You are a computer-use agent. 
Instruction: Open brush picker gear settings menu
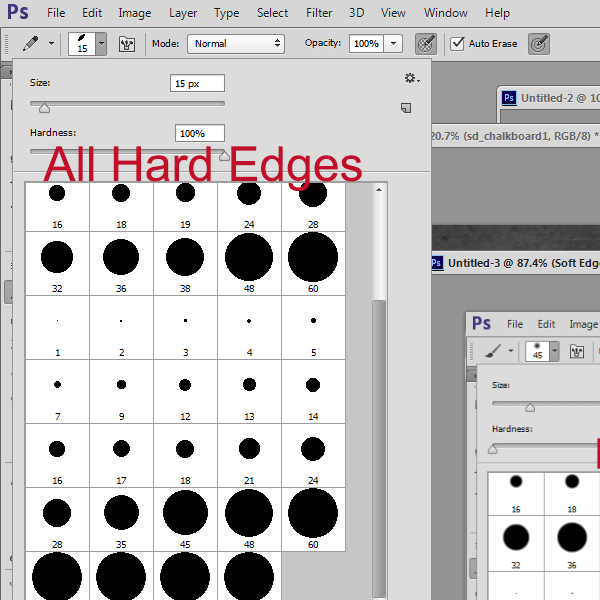click(410, 78)
